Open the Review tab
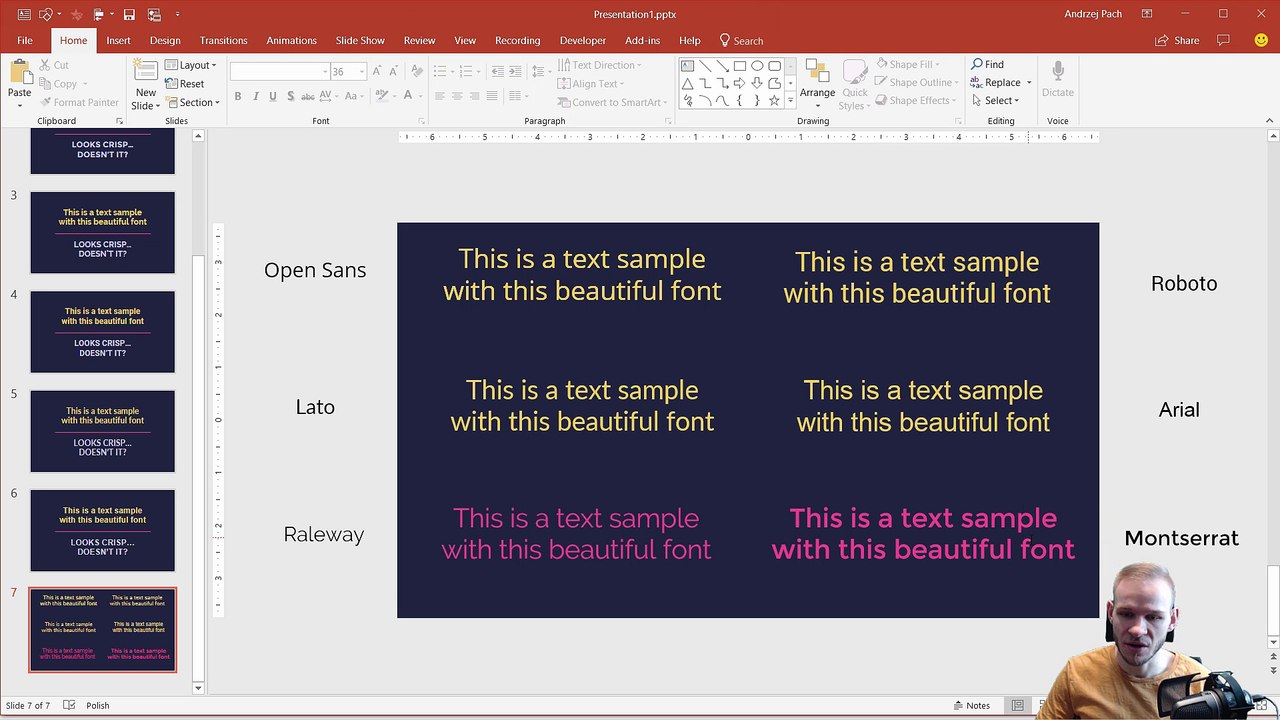This screenshot has height=720, width=1280. 419,40
